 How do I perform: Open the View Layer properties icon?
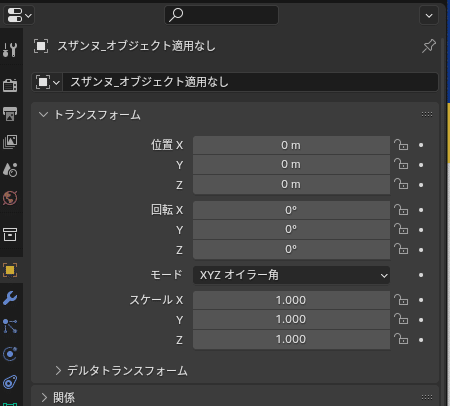coord(10,142)
